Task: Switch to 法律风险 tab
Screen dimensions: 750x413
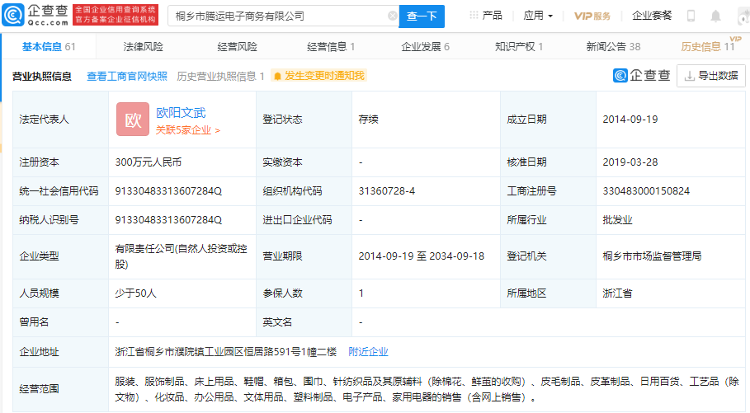Action: (143, 46)
